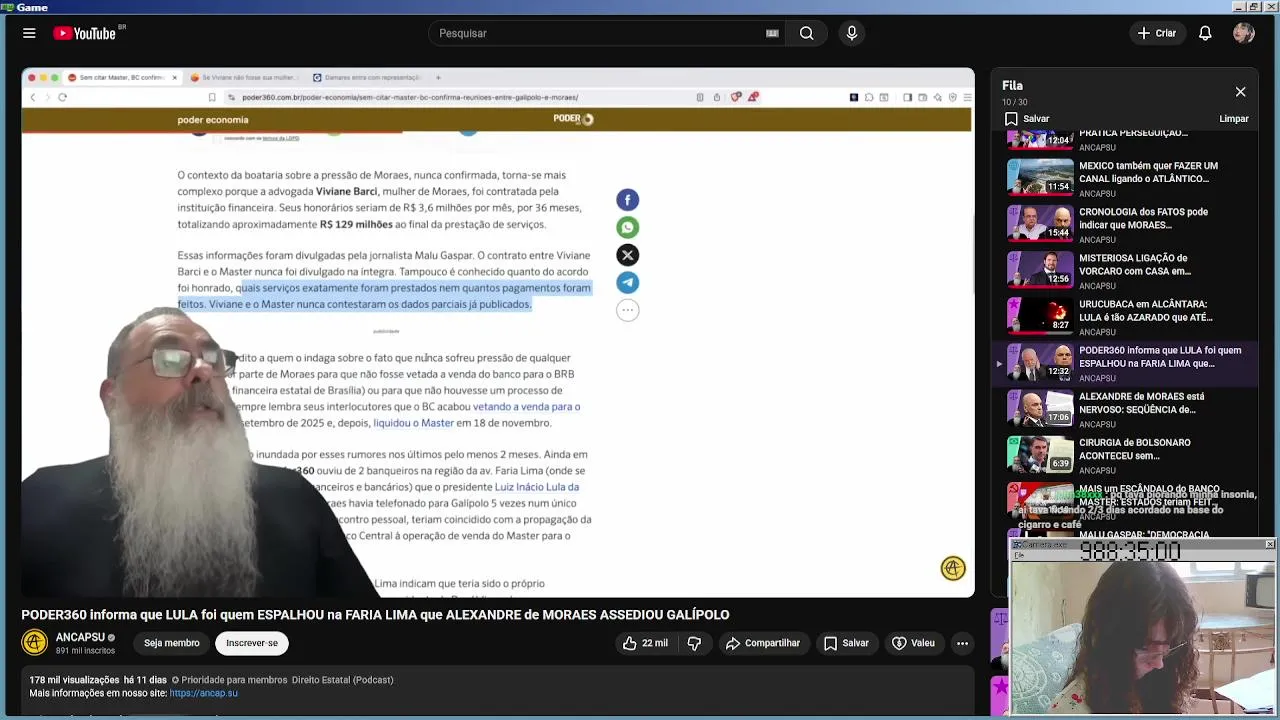The width and height of the screenshot is (1280, 720).
Task: Open the Criar create menu
Action: (x=1157, y=33)
